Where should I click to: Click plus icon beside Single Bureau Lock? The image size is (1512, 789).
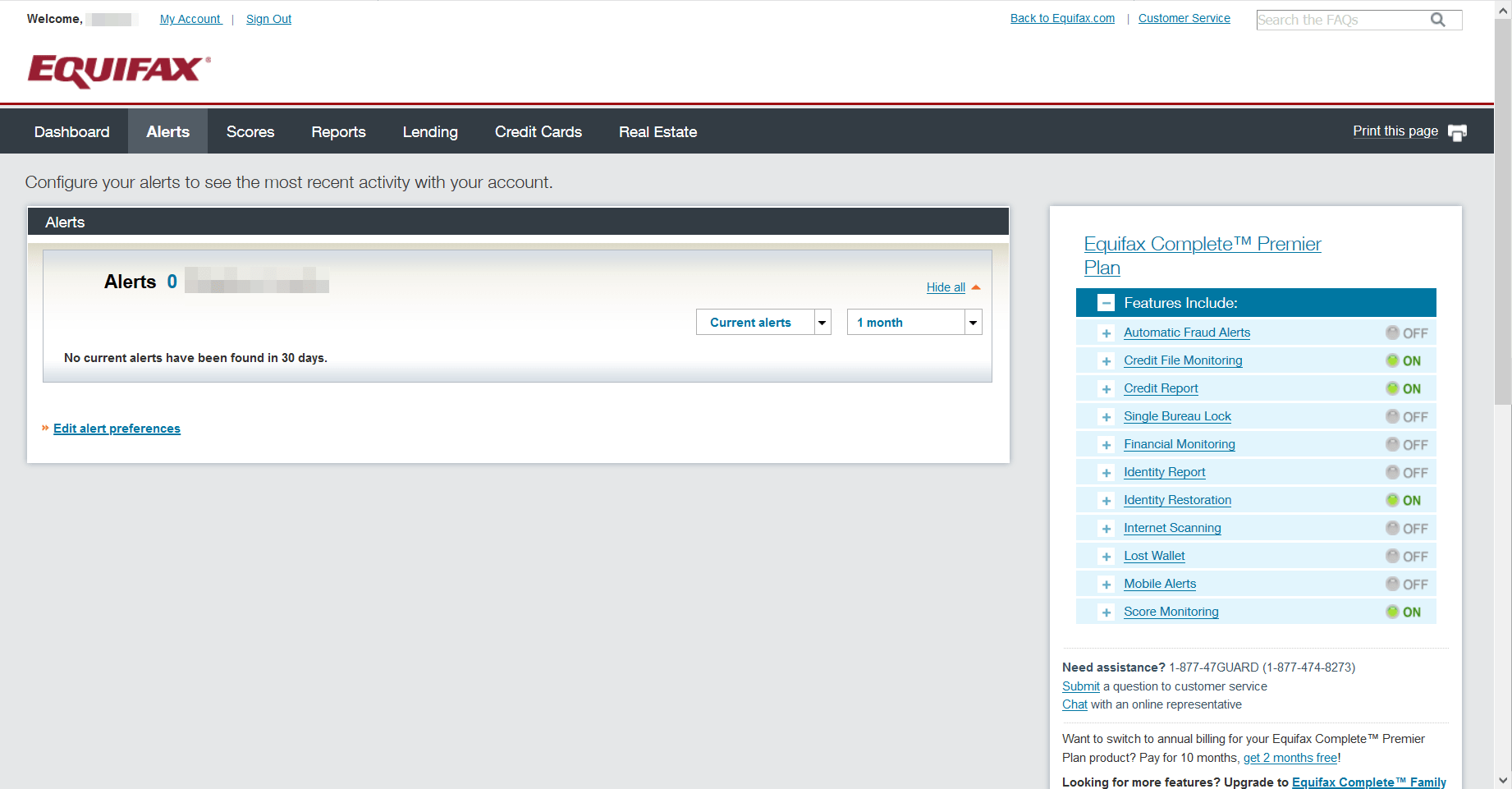[x=1106, y=417]
